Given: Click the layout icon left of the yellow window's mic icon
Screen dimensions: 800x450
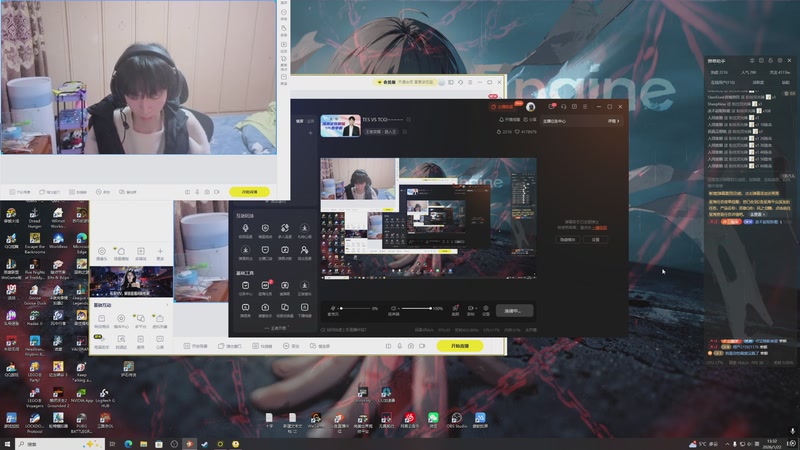Looking at the screenshot, I should 388,346.
